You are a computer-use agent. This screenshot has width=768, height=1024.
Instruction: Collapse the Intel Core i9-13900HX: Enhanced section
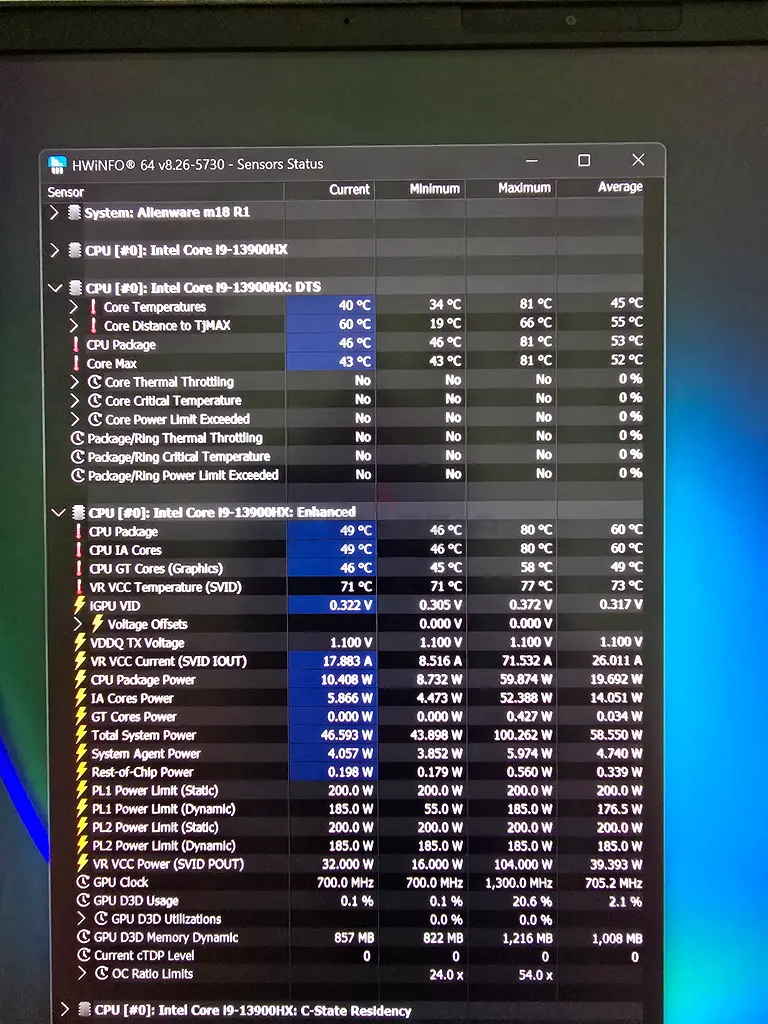pyautogui.click(x=58, y=513)
